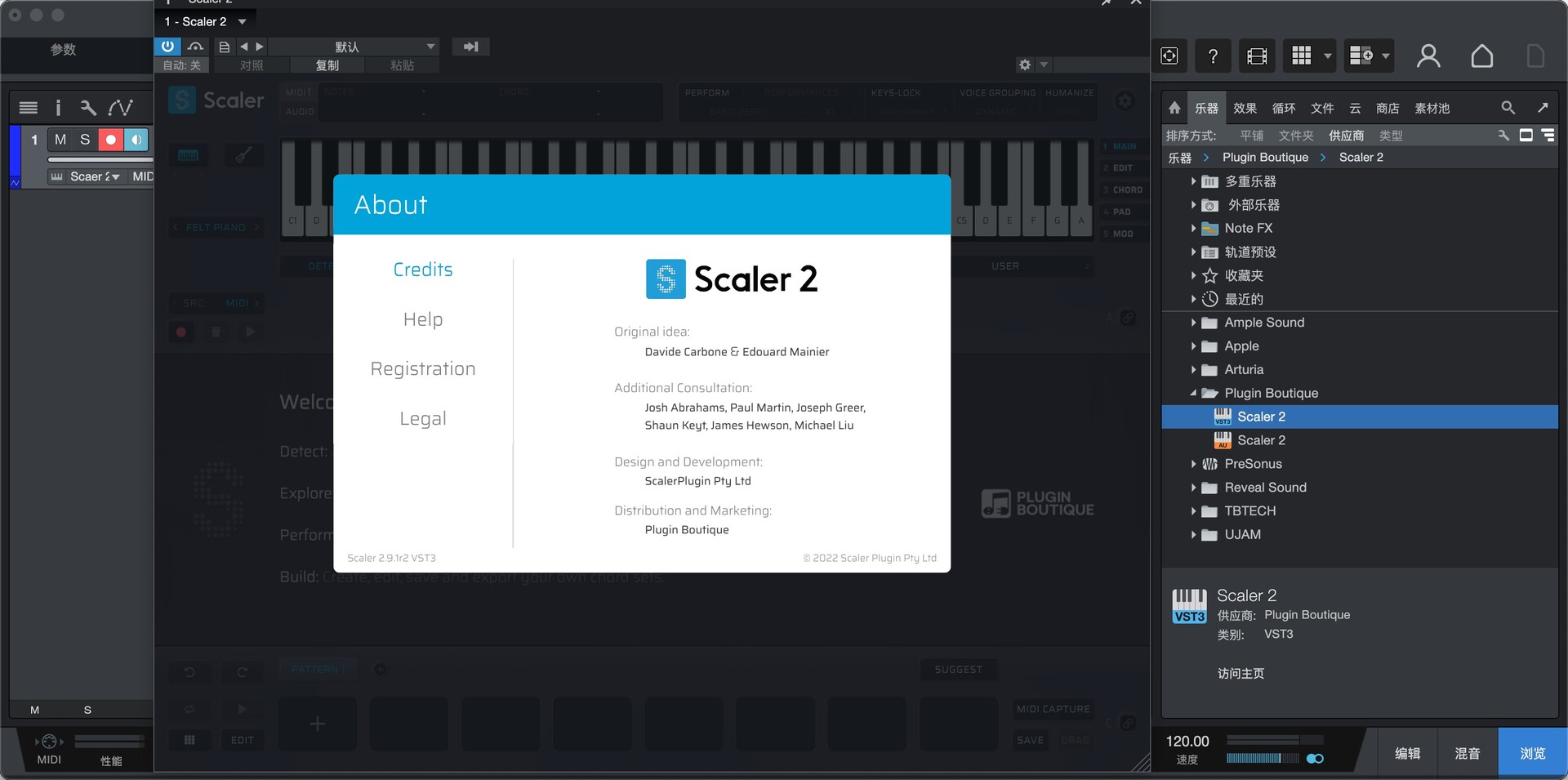Open the video player film icon
Viewport: 1568px width, 780px height.
pyautogui.click(x=1257, y=56)
